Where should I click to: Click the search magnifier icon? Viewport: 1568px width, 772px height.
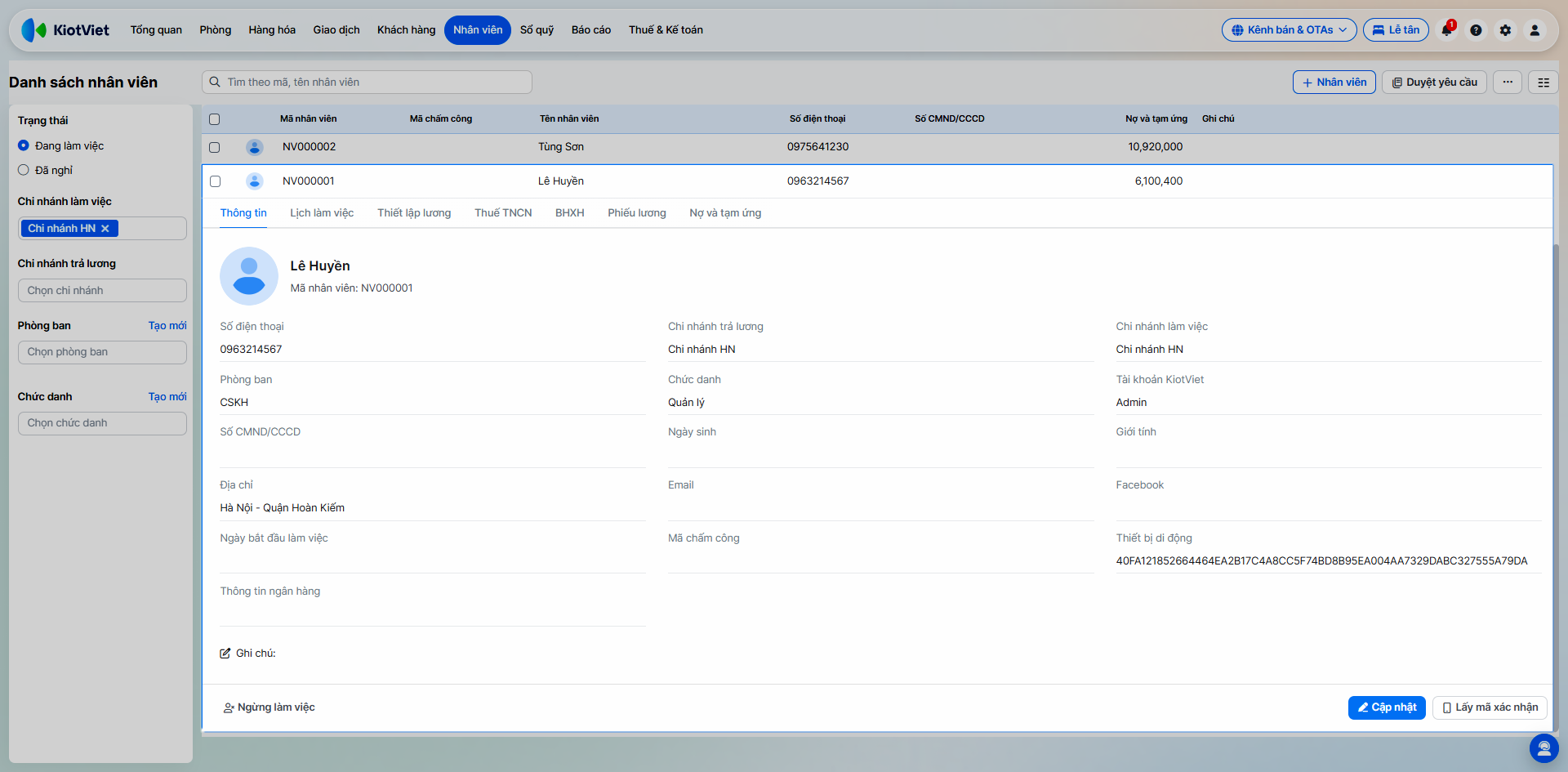[x=215, y=82]
